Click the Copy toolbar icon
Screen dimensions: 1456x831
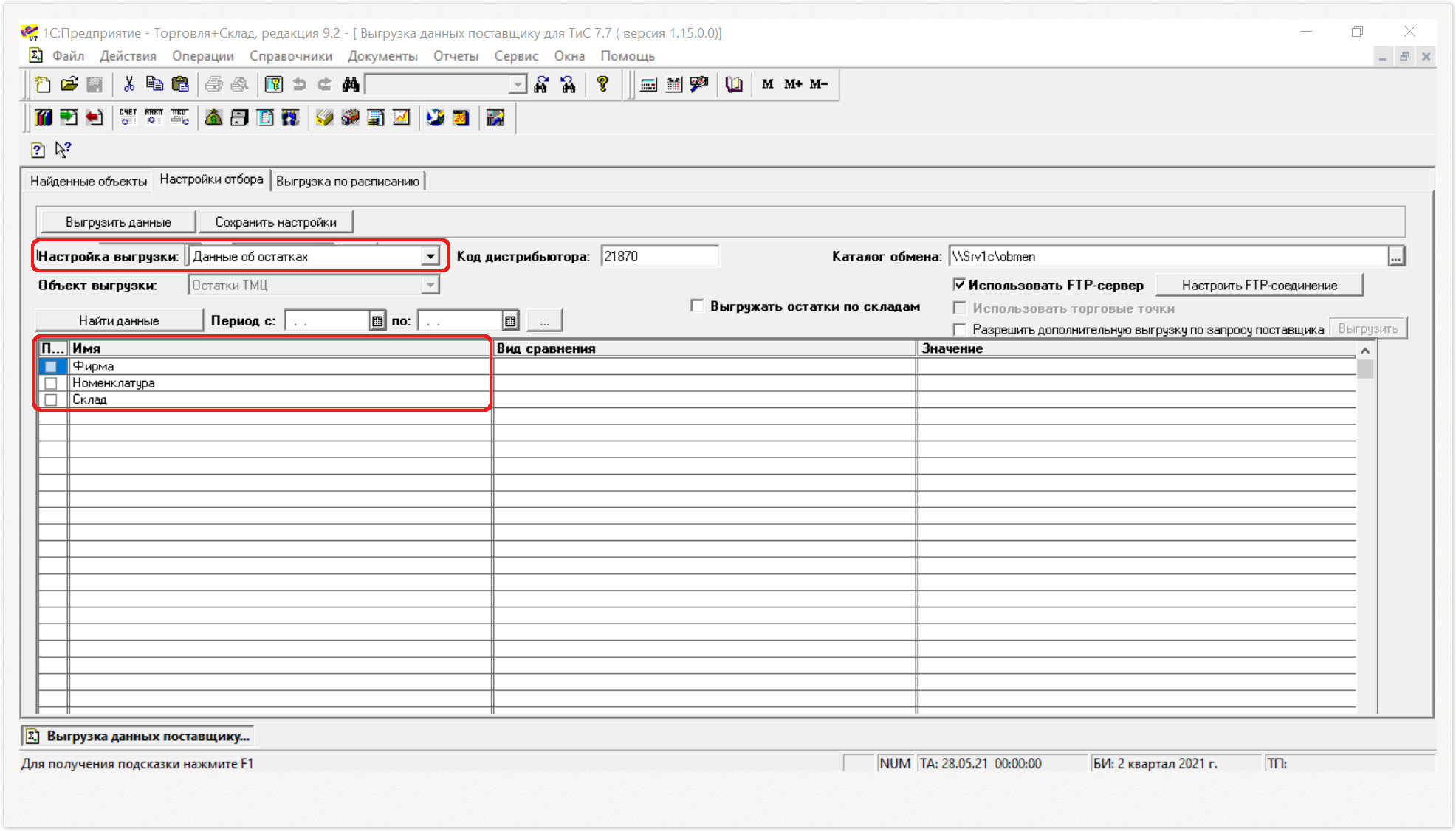tap(154, 84)
